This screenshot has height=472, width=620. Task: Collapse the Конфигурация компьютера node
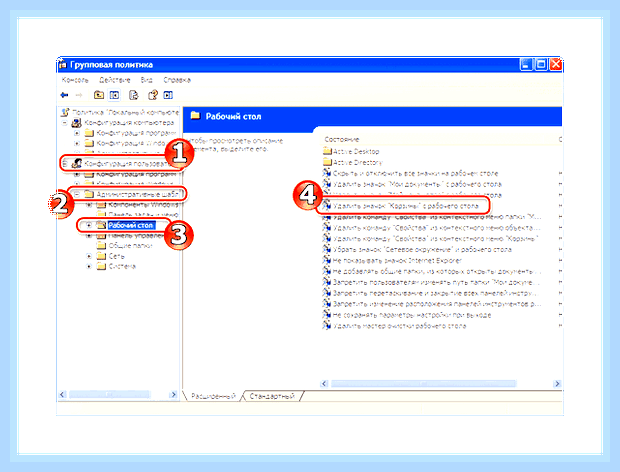point(64,123)
